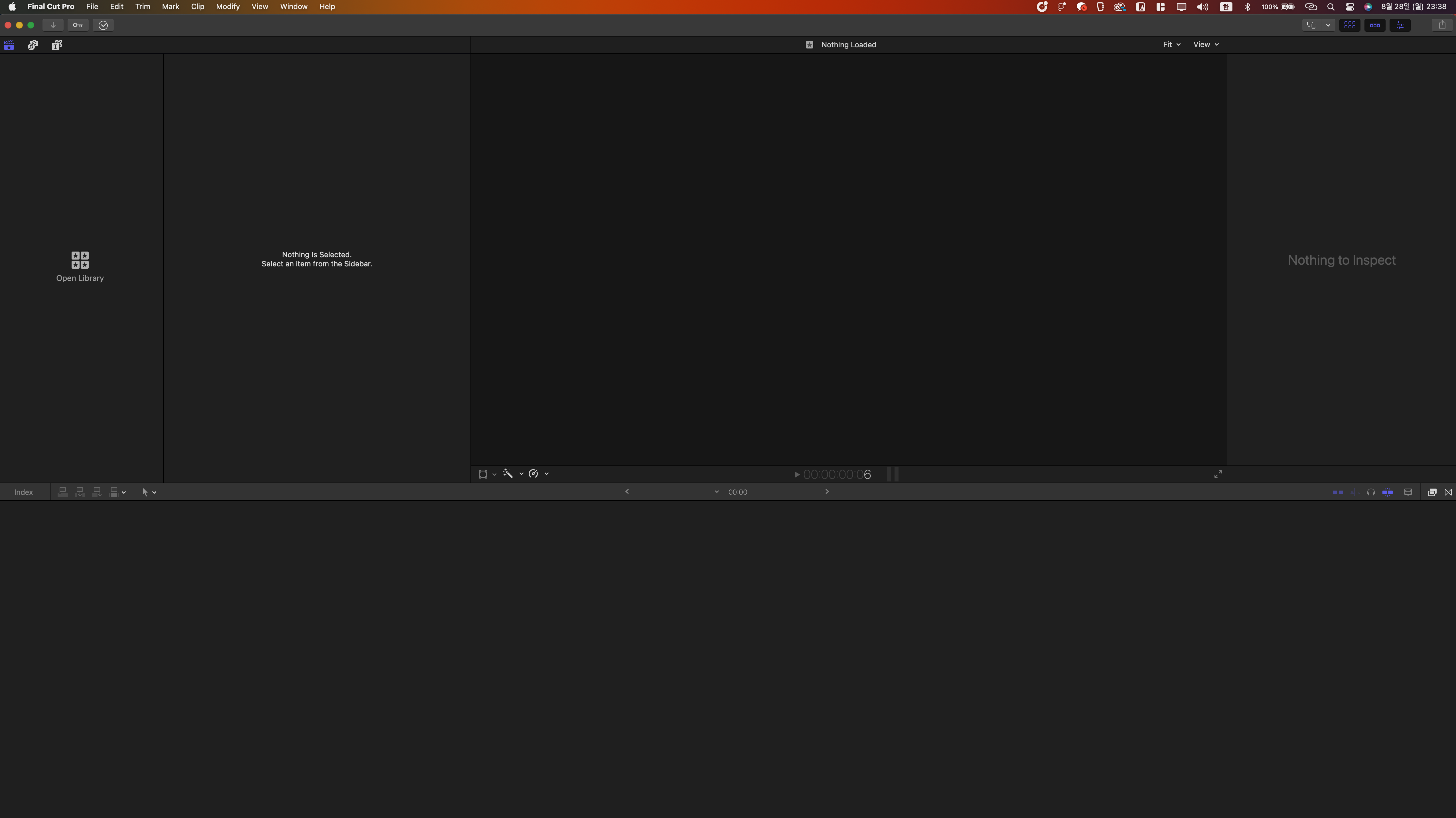This screenshot has width=1456, height=818.
Task: Toggle the Timeline panel visibility button
Action: [1375, 25]
